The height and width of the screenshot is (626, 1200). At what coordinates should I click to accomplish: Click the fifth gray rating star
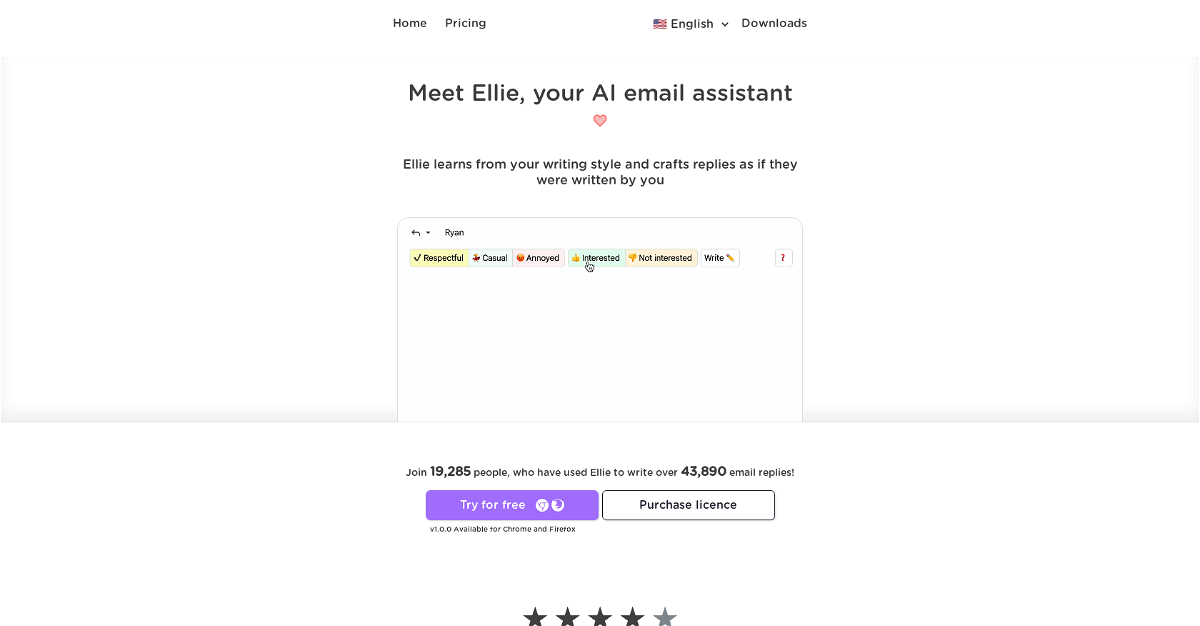(665, 617)
